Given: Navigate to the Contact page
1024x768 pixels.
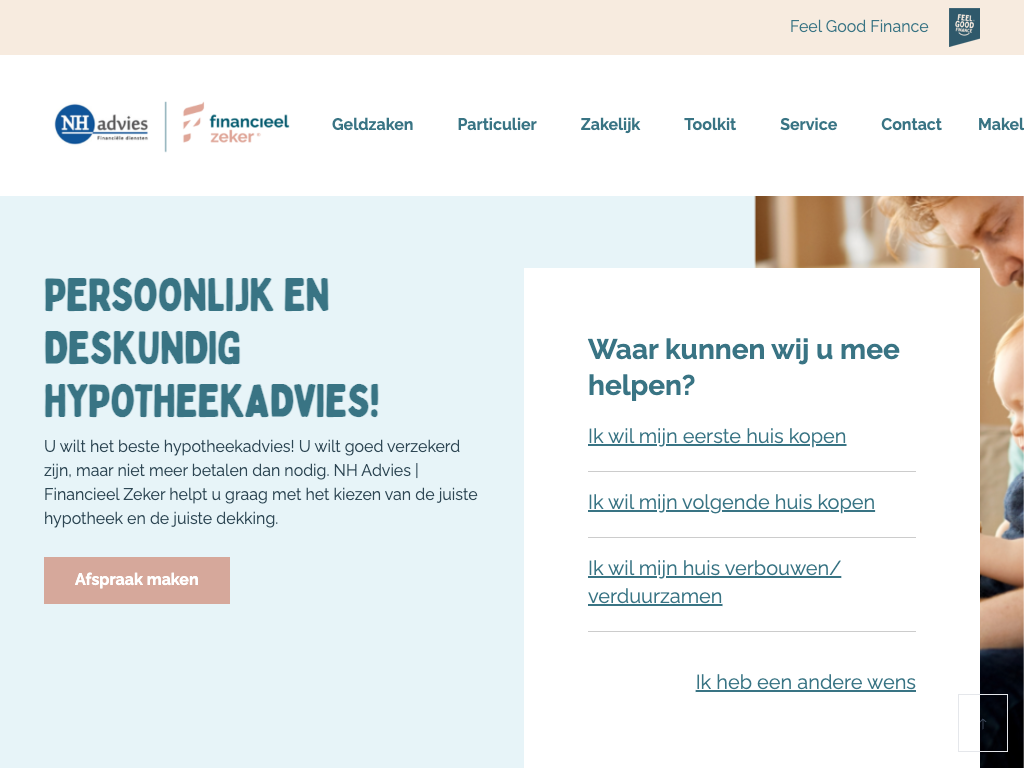Looking at the screenshot, I should click(x=911, y=125).
